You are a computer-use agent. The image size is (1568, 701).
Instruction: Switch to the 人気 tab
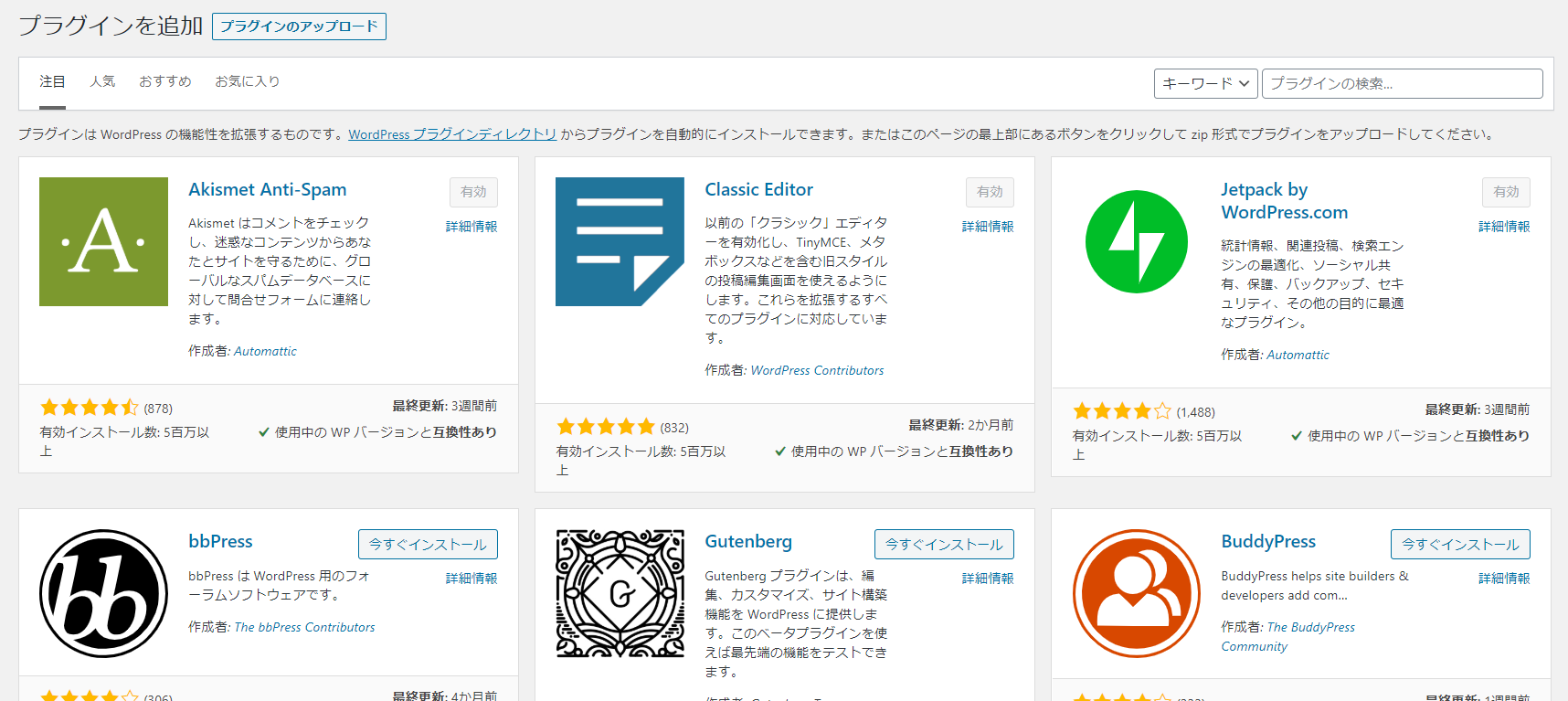(102, 81)
